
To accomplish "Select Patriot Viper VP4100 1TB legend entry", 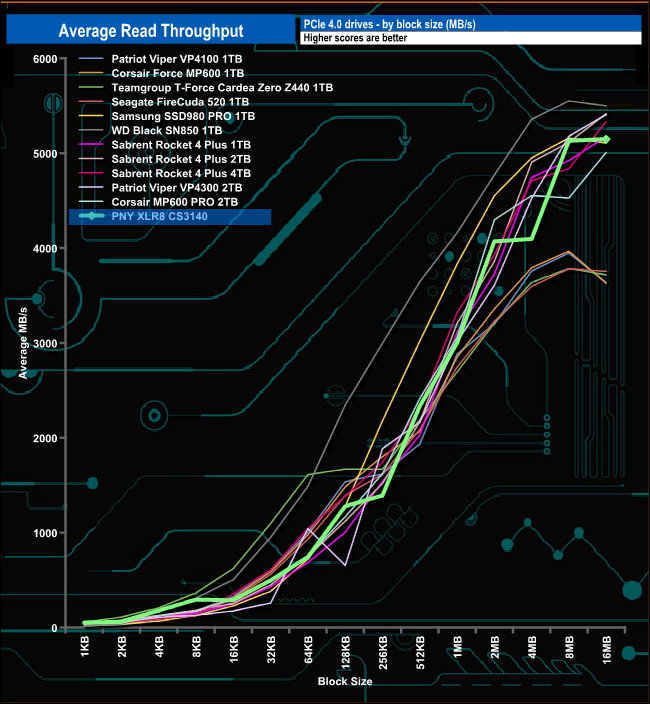I will [160, 59].
